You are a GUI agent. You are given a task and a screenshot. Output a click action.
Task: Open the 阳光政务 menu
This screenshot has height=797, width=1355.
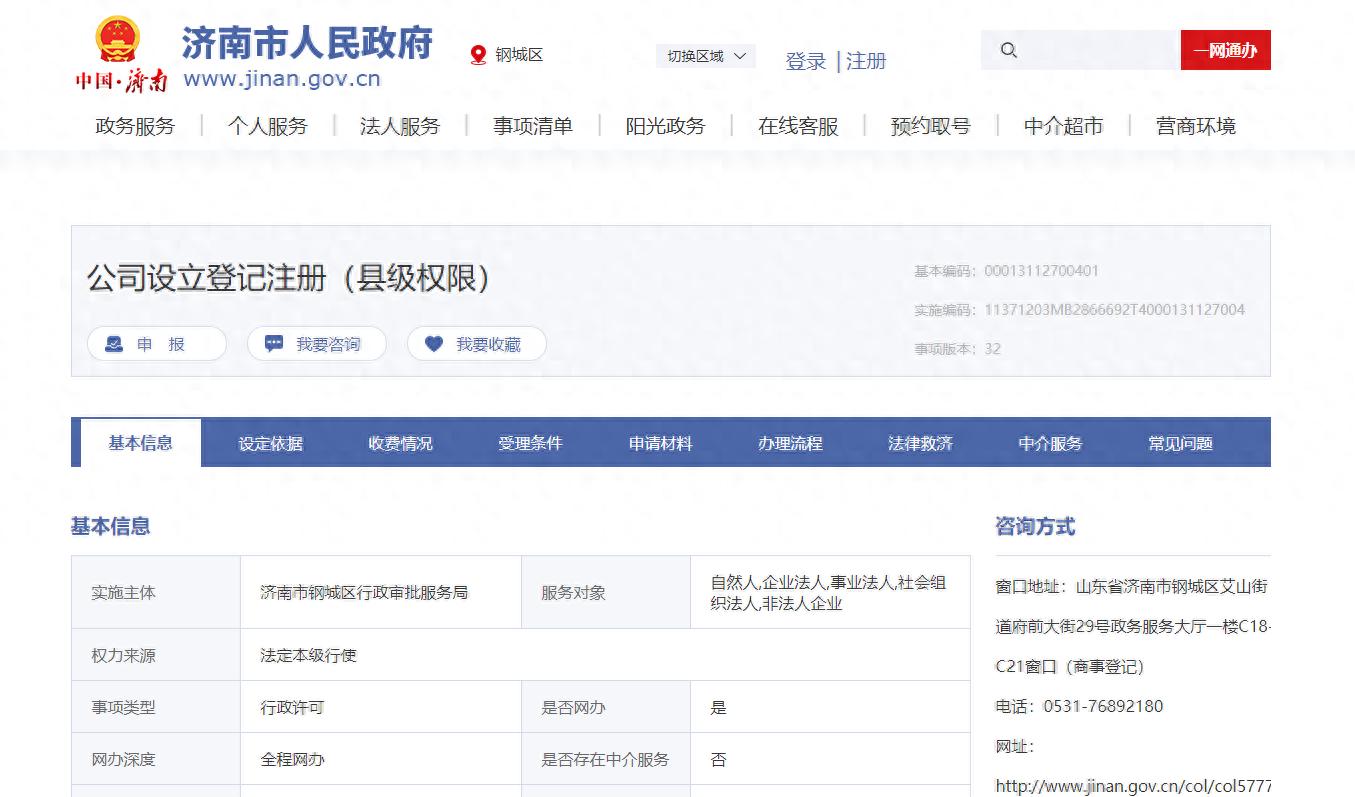666,126
